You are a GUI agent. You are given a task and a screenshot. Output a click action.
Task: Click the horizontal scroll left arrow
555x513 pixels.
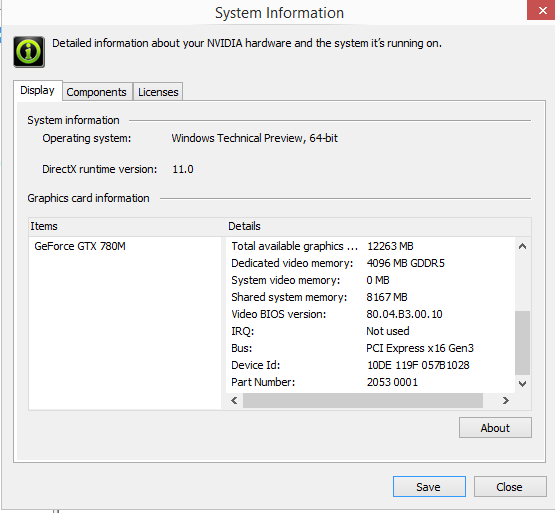coord(234,400)
